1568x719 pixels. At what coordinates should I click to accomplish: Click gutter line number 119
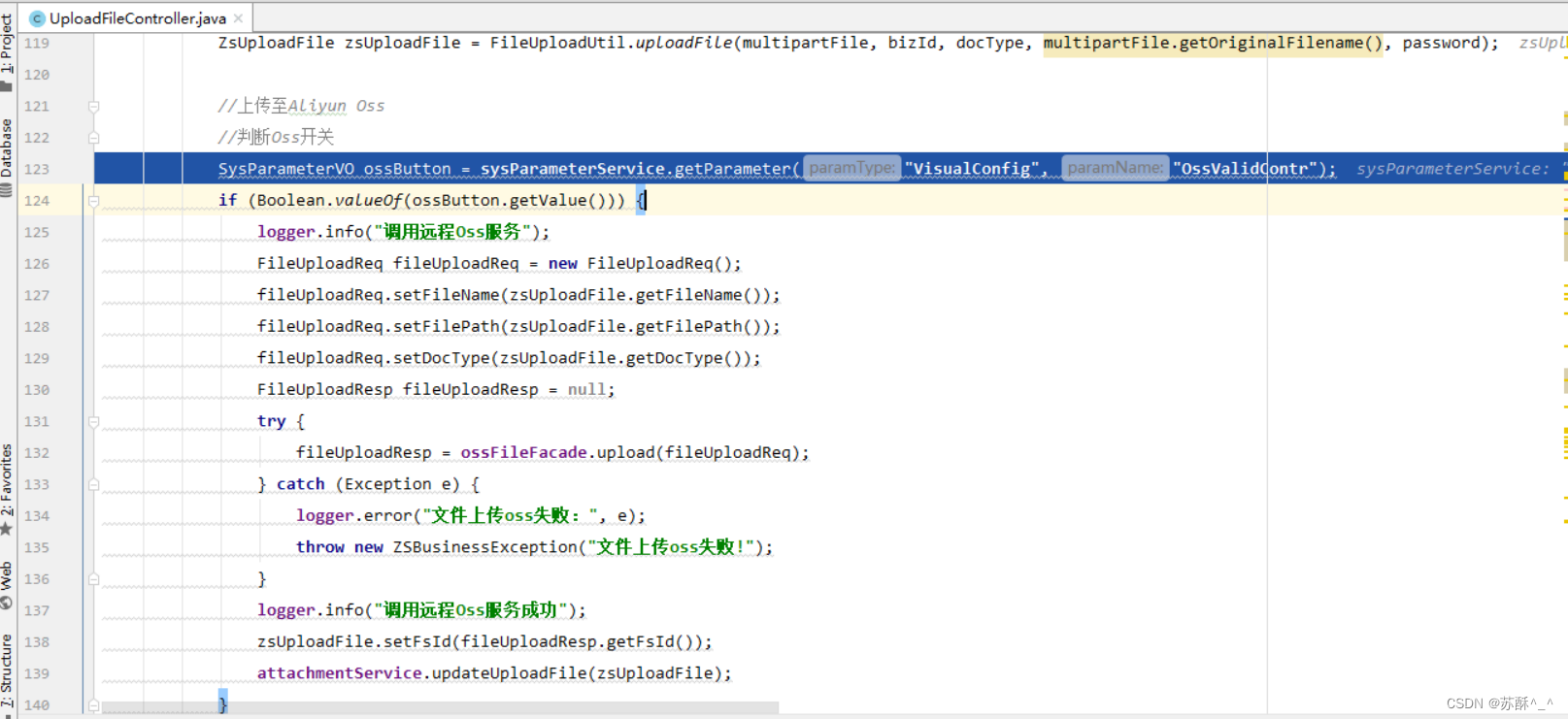tap(37, 43)
